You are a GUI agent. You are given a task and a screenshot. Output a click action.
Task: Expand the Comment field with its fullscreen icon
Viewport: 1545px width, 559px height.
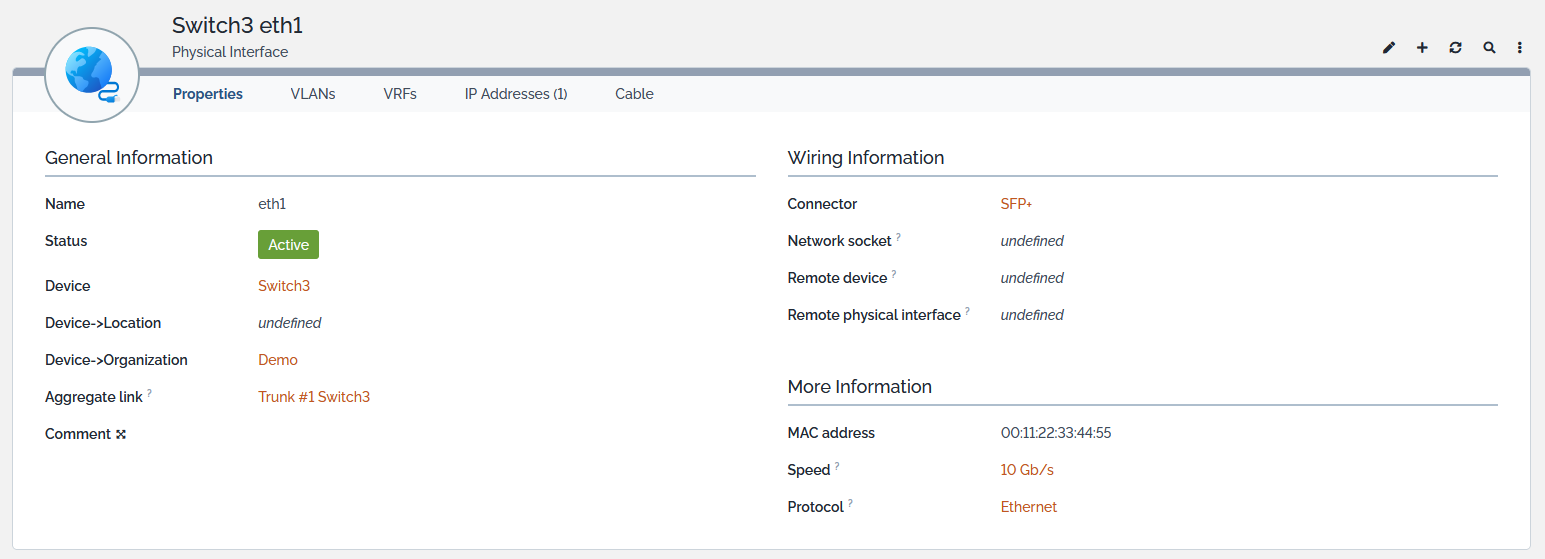(121, 435)
